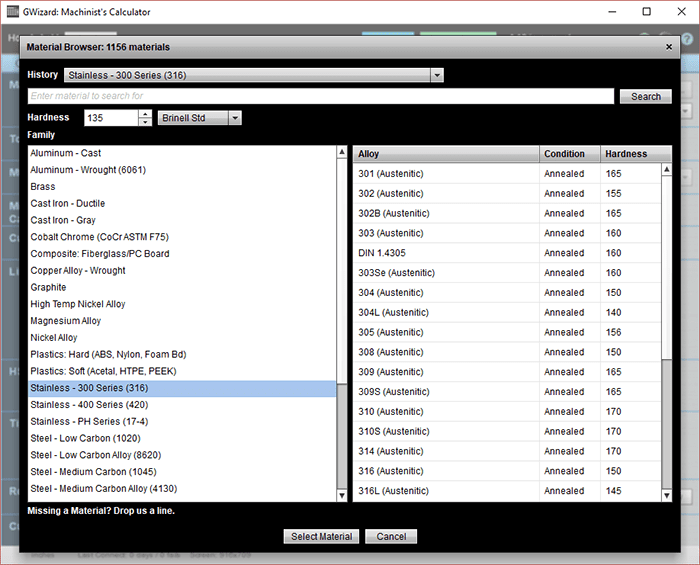Click family list scroll-up arrow

[x=342, y=152]
